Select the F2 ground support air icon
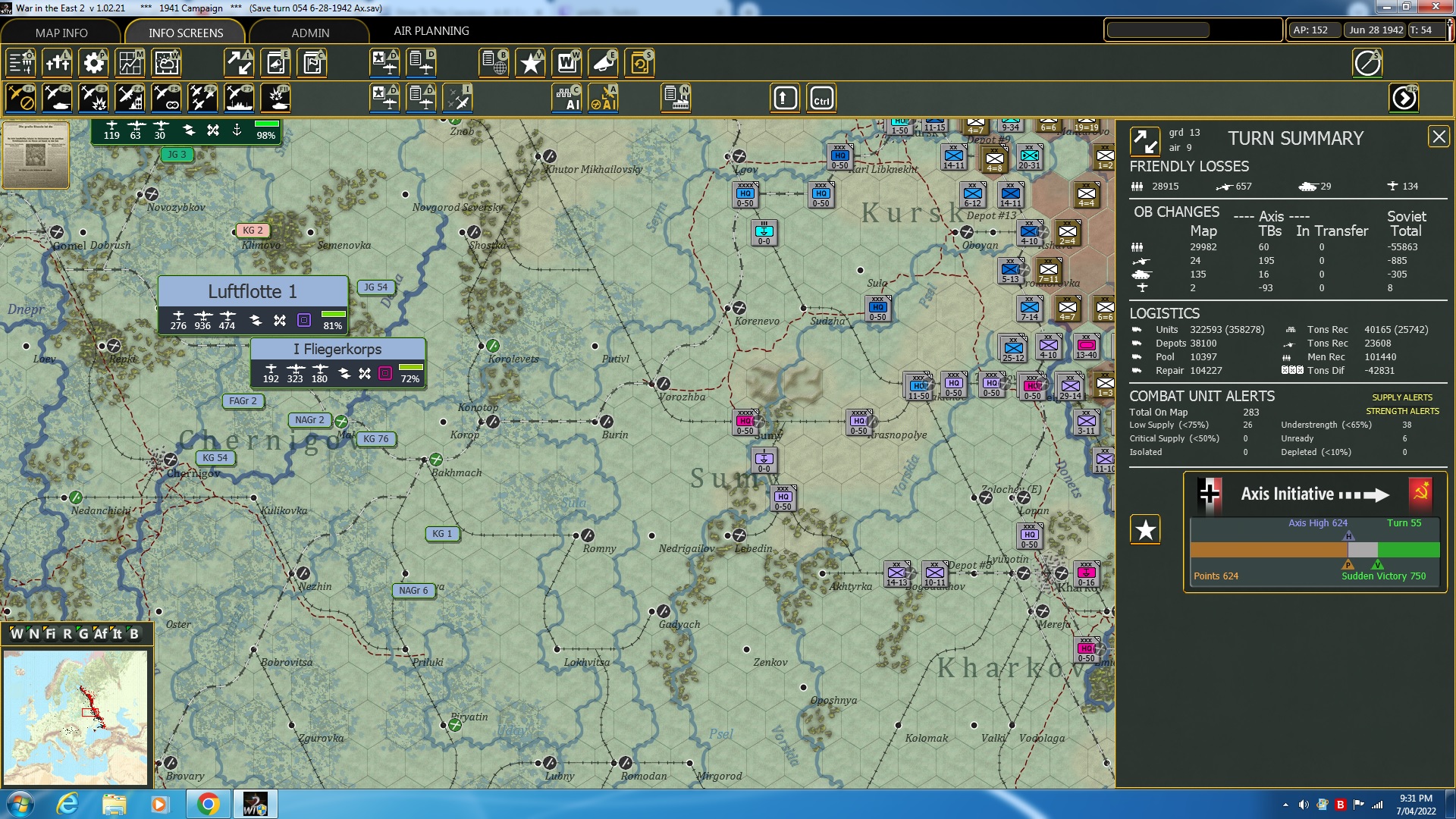The height and width of the screenshot is (819, 1456). (x=57, y=99)
